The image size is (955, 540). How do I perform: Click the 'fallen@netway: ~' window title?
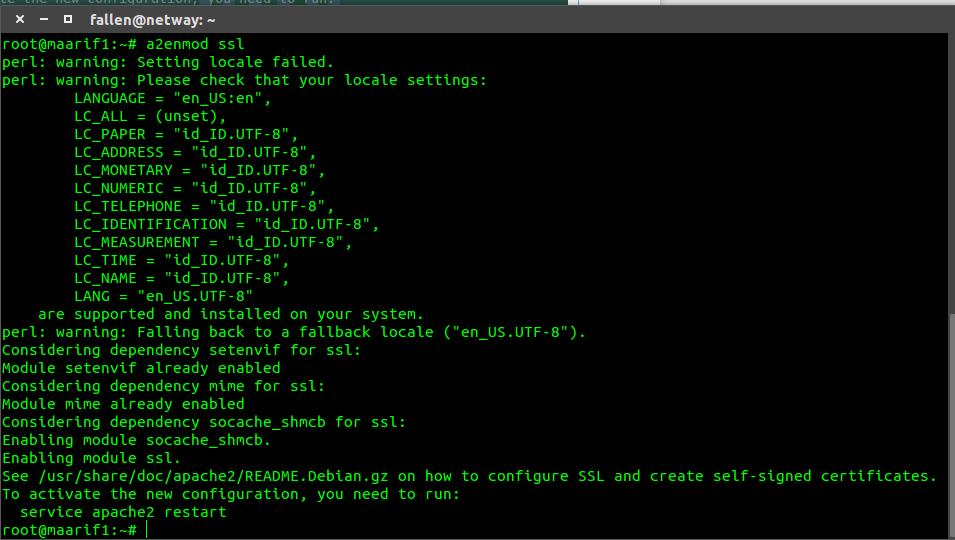[x=152, y=19]
